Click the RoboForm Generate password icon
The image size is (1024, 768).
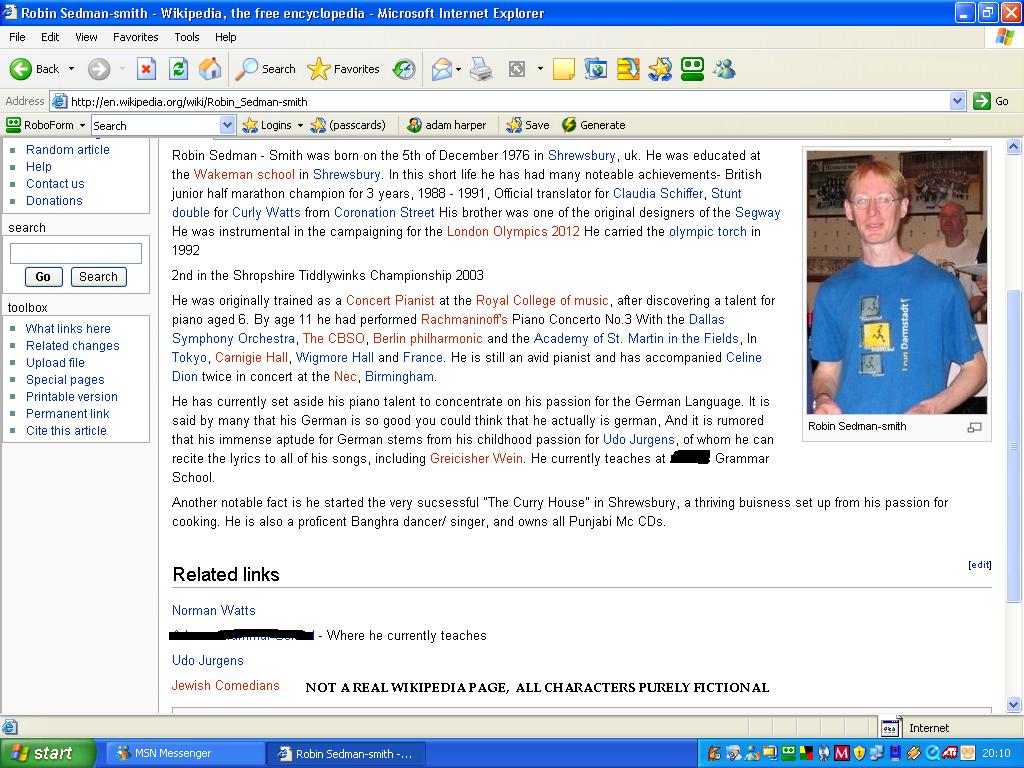click(569, 125)
